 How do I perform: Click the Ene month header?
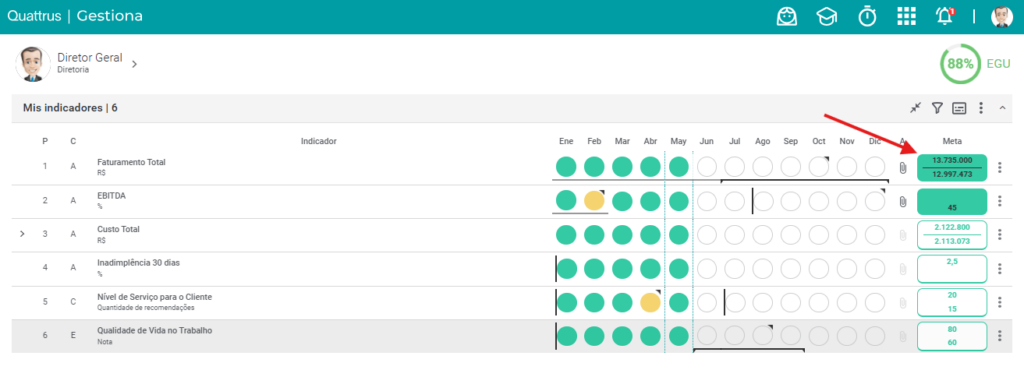pos(566,141)
